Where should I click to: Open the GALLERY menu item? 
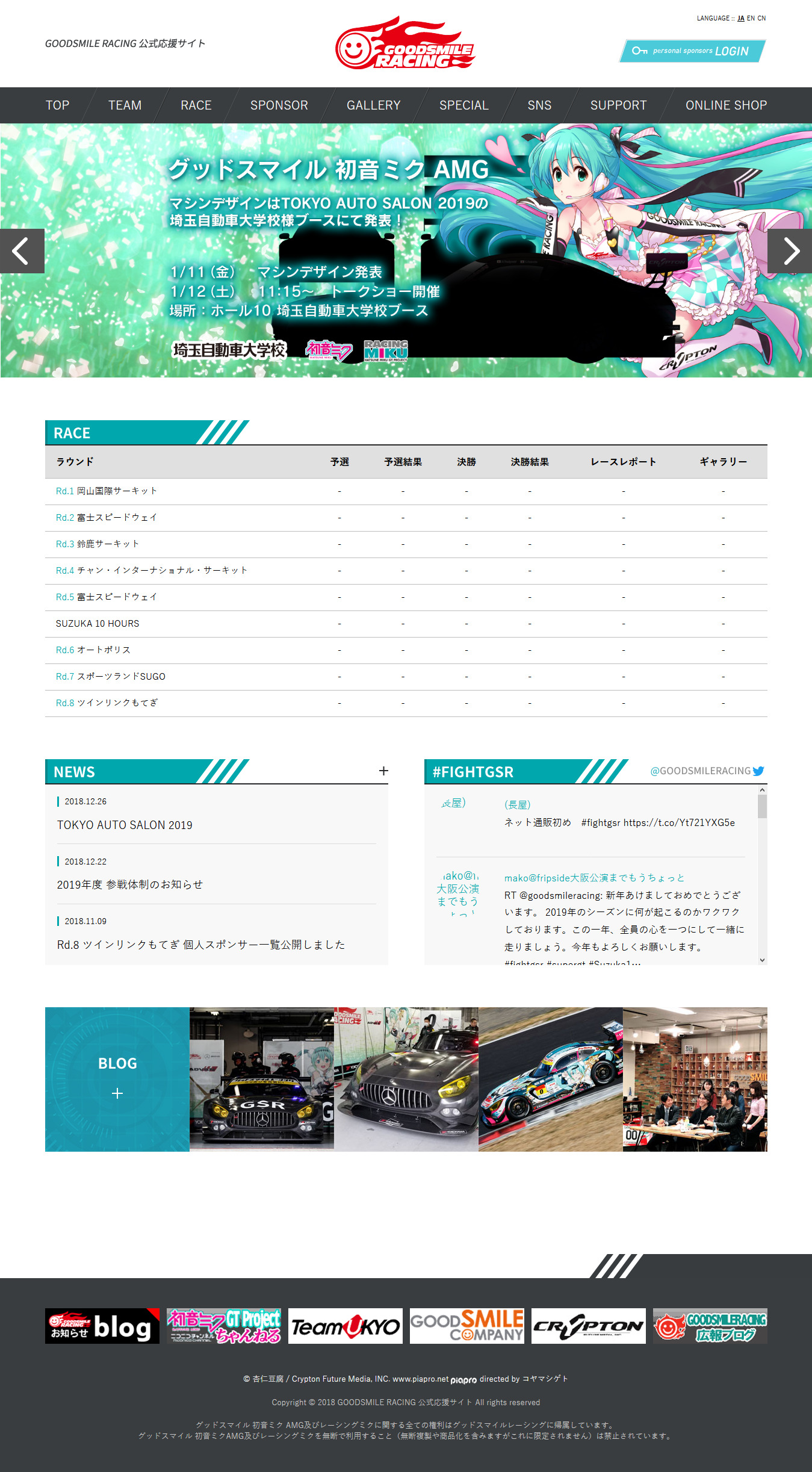tap(374, 105)
